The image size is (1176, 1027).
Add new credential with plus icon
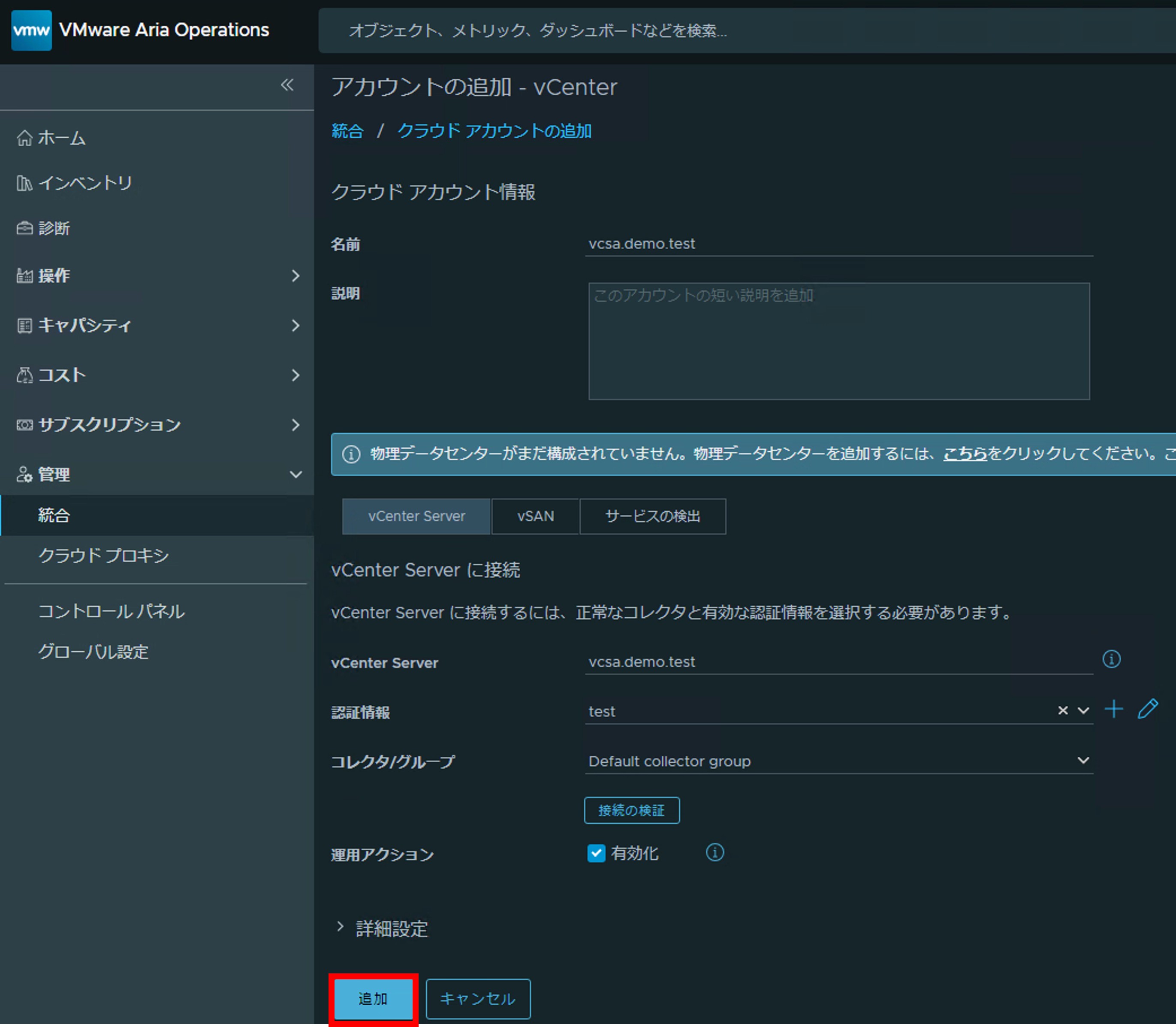point(1113,710)
